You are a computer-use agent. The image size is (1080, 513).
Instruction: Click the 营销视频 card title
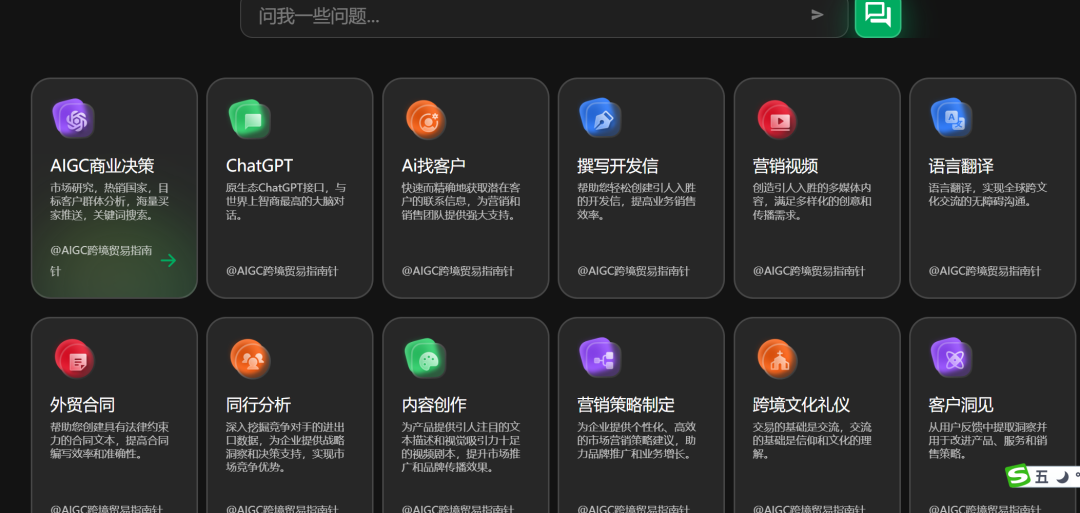(x=785, y=165)
